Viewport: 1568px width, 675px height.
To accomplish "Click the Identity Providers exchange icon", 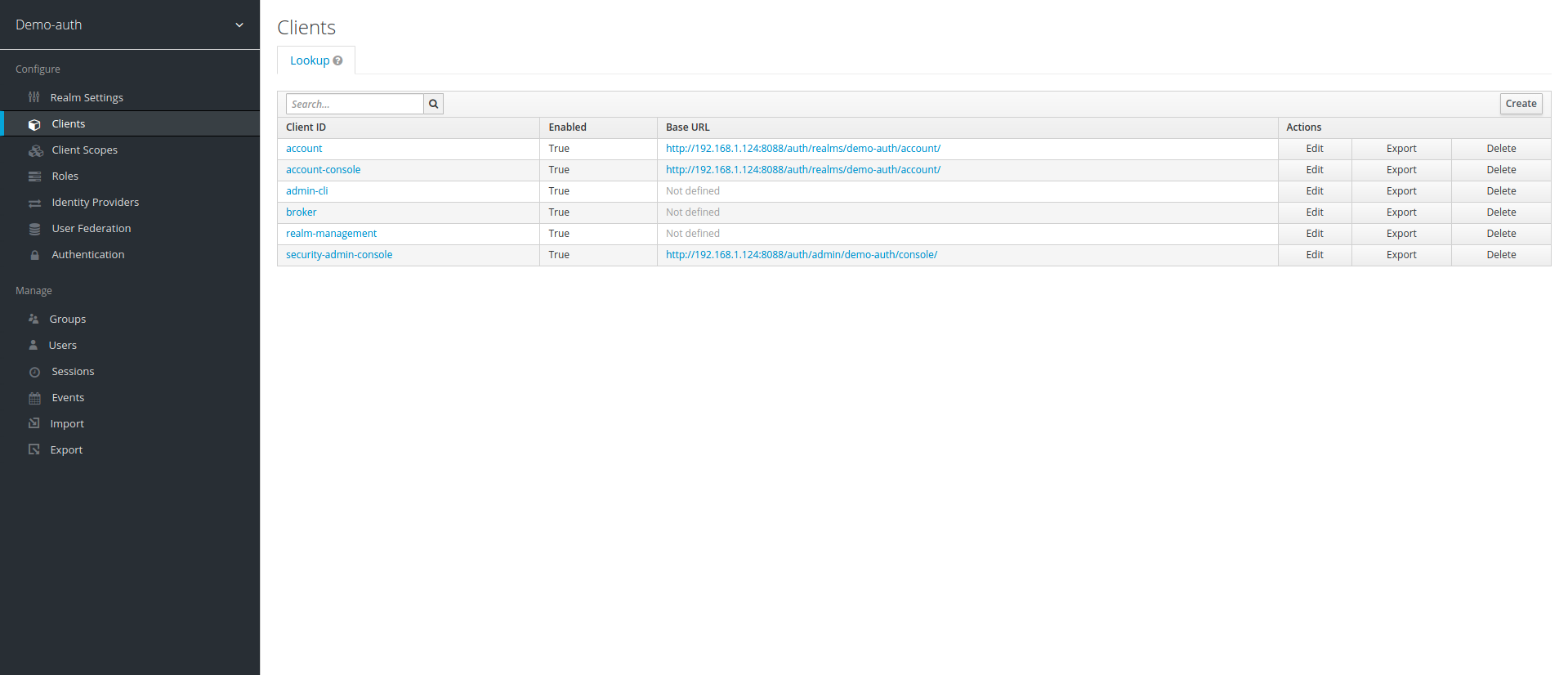I will click(34, 203).
